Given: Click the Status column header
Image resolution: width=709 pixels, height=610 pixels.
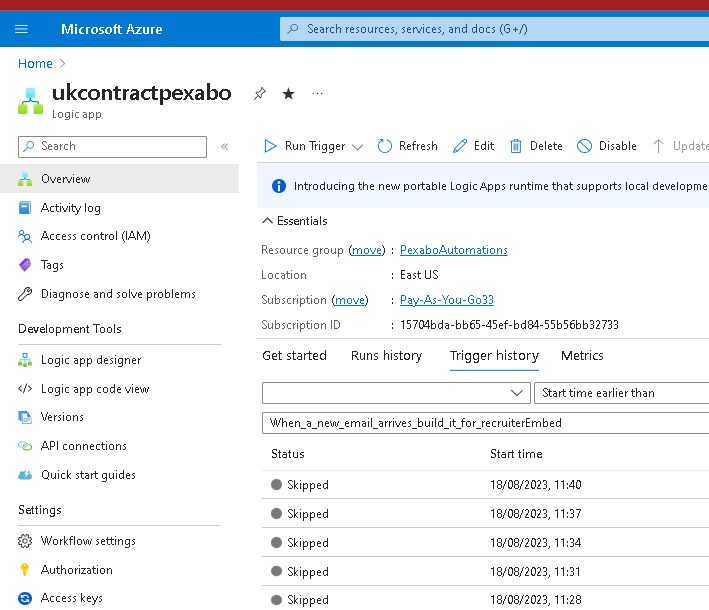Looking at the screenshot, I should 288,454.
